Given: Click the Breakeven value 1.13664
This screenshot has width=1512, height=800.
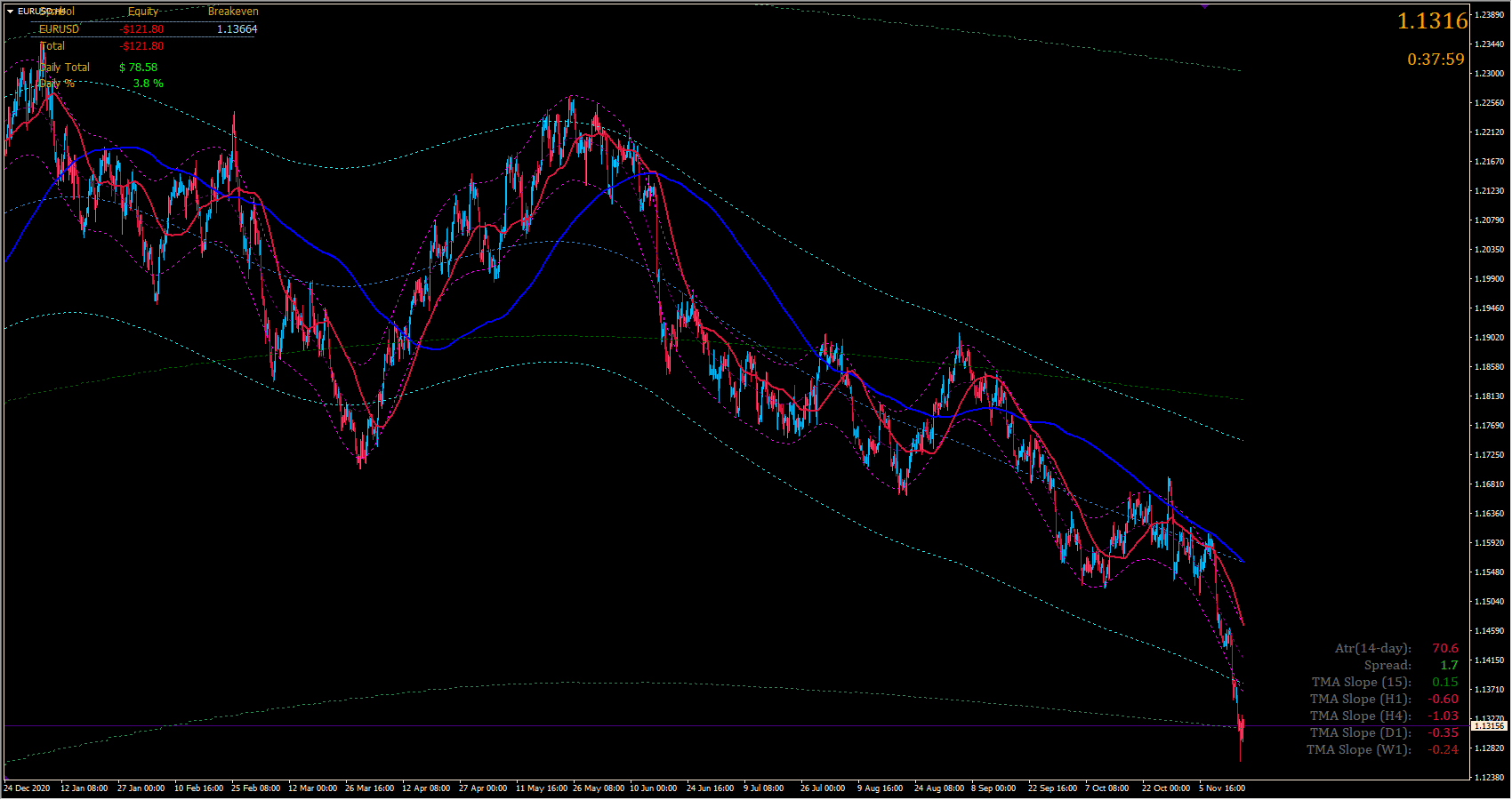Looking at the screenshot, I should [x=237, y=29].
